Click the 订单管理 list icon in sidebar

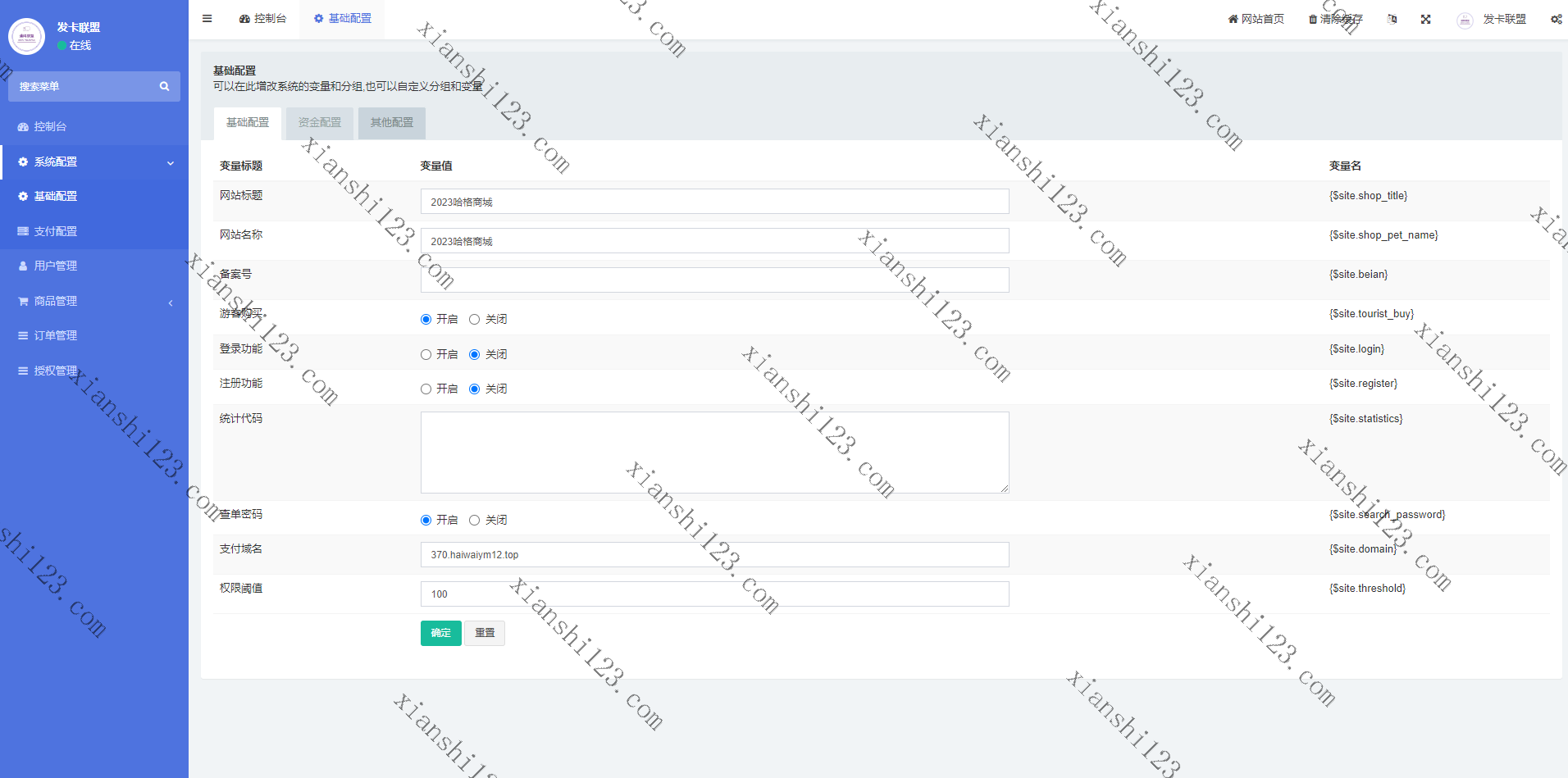pos(23,335)
